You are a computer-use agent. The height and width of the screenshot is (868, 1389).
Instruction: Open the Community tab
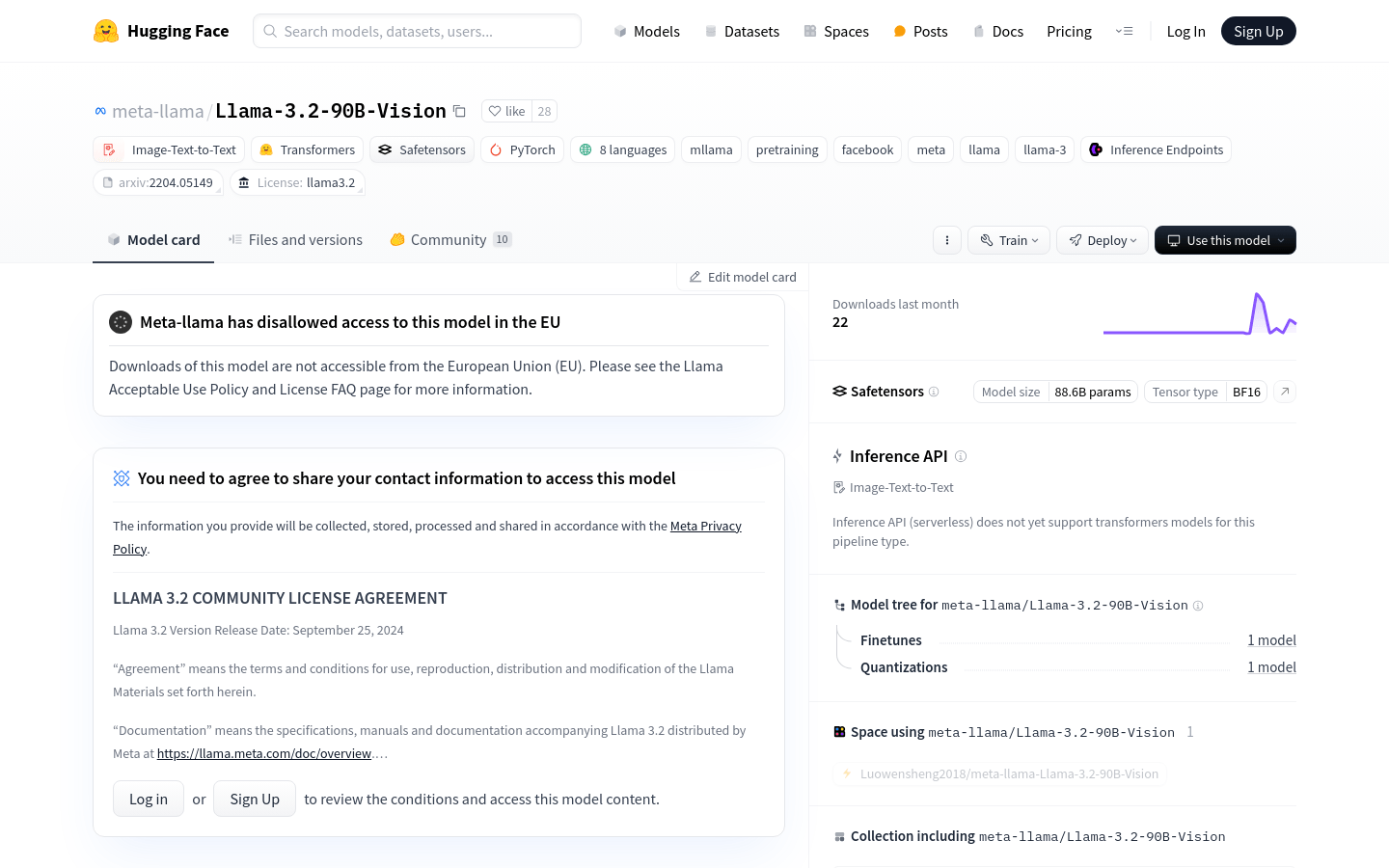[x=450, y=240]
